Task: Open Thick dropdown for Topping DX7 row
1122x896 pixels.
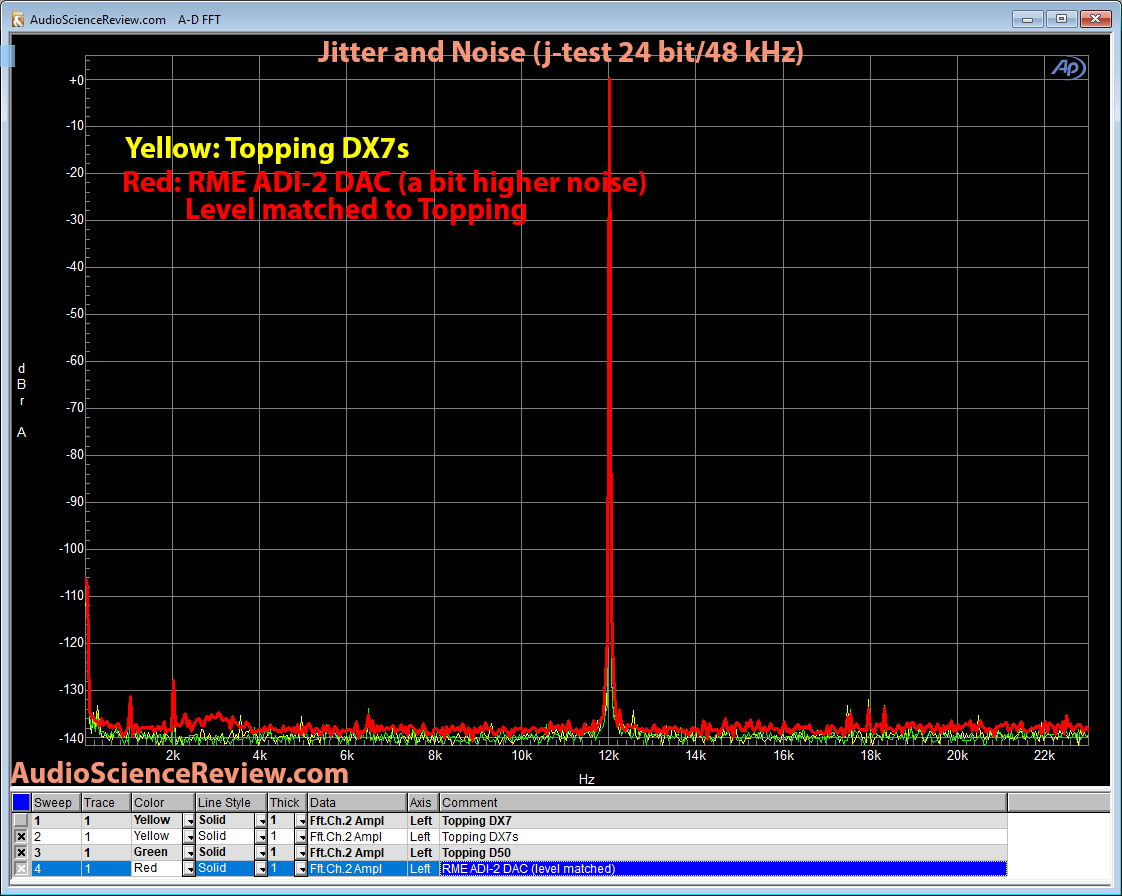Action: (301, 821)
